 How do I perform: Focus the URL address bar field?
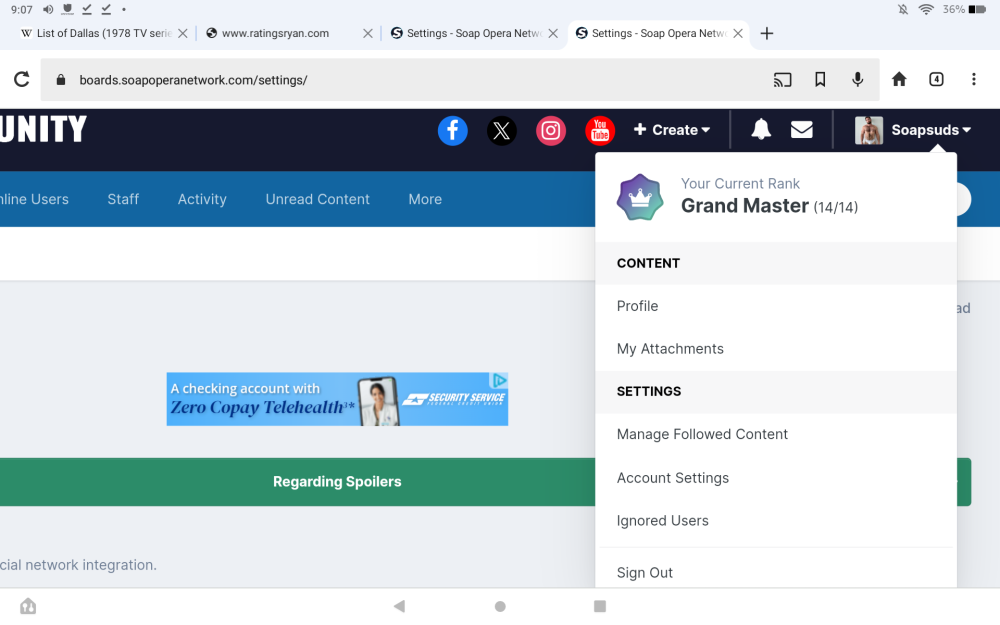(x=400, y=80)
